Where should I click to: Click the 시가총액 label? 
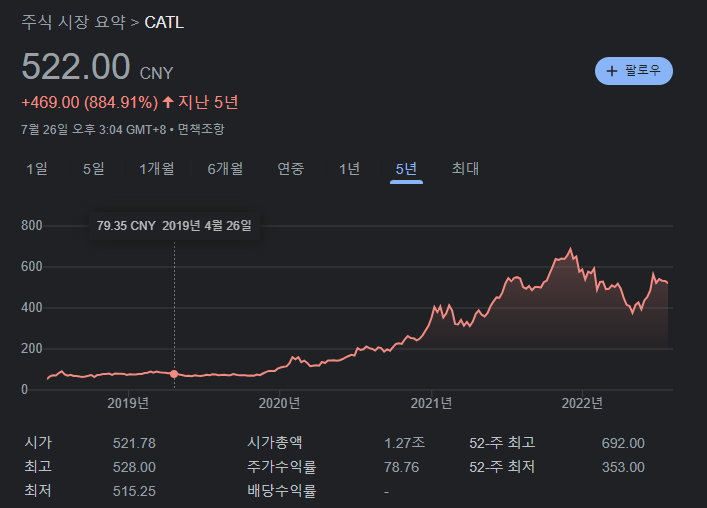point(275,442)
